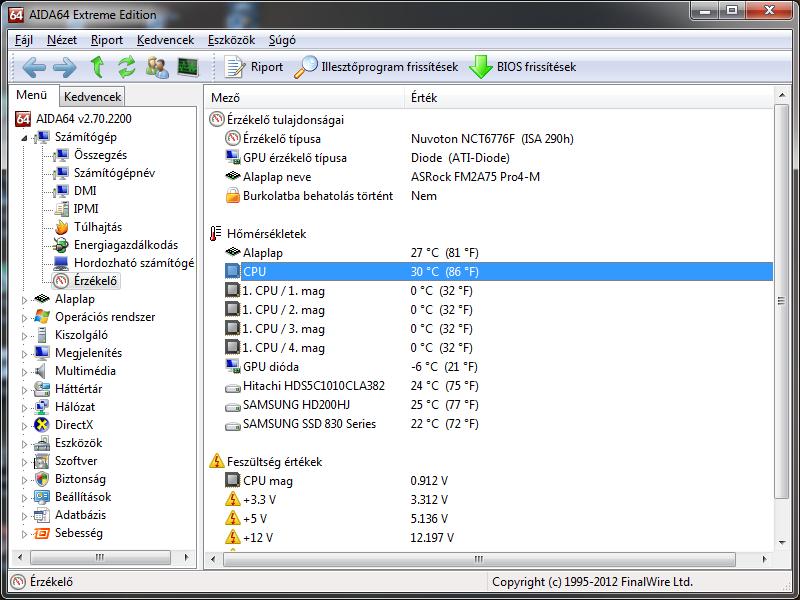Click the GPU dióda row icon
The image size is (800, 600).
pyautogui.click(x=233, y=366)
